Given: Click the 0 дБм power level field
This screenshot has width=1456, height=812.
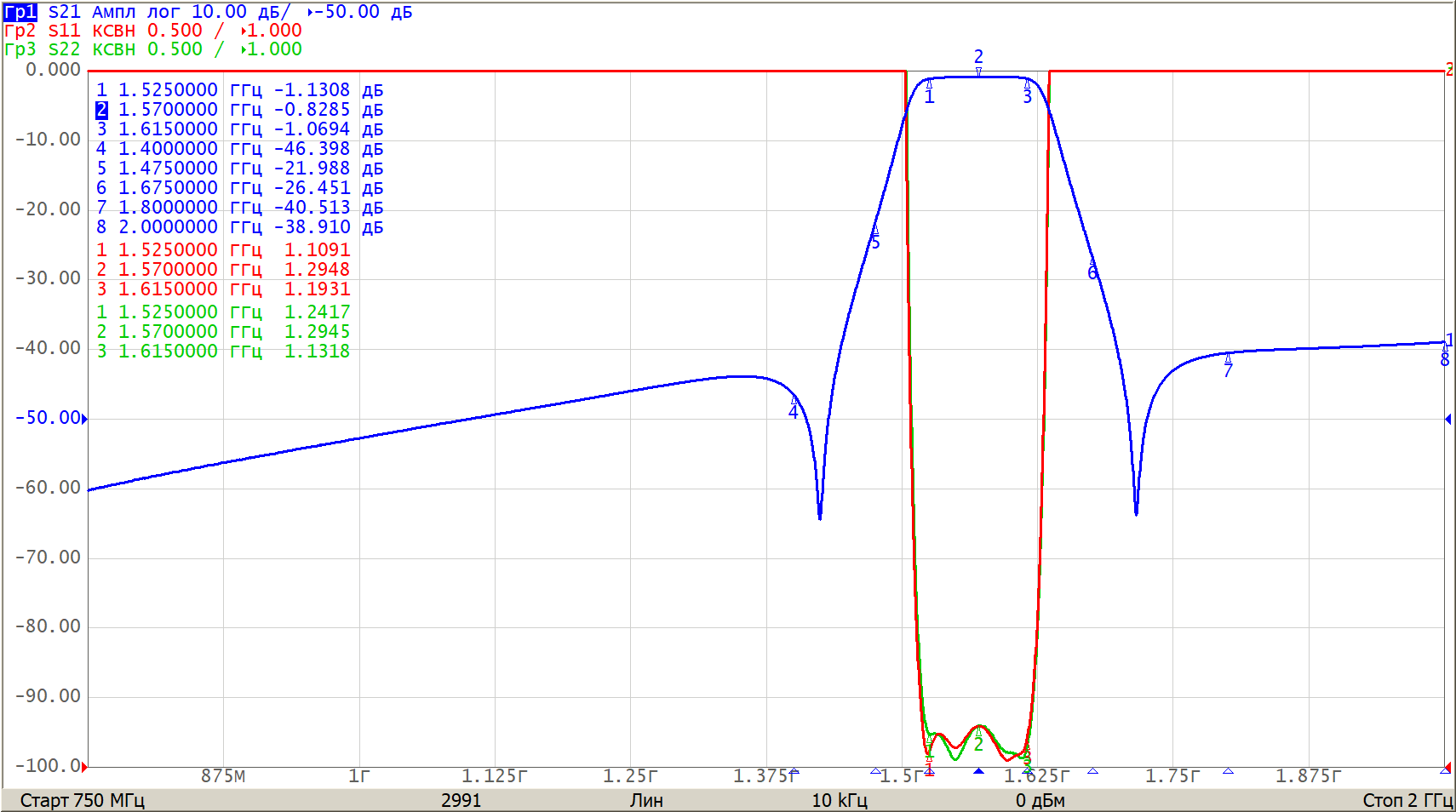Looking at the screenshot, I should (x=1040, y=800).
